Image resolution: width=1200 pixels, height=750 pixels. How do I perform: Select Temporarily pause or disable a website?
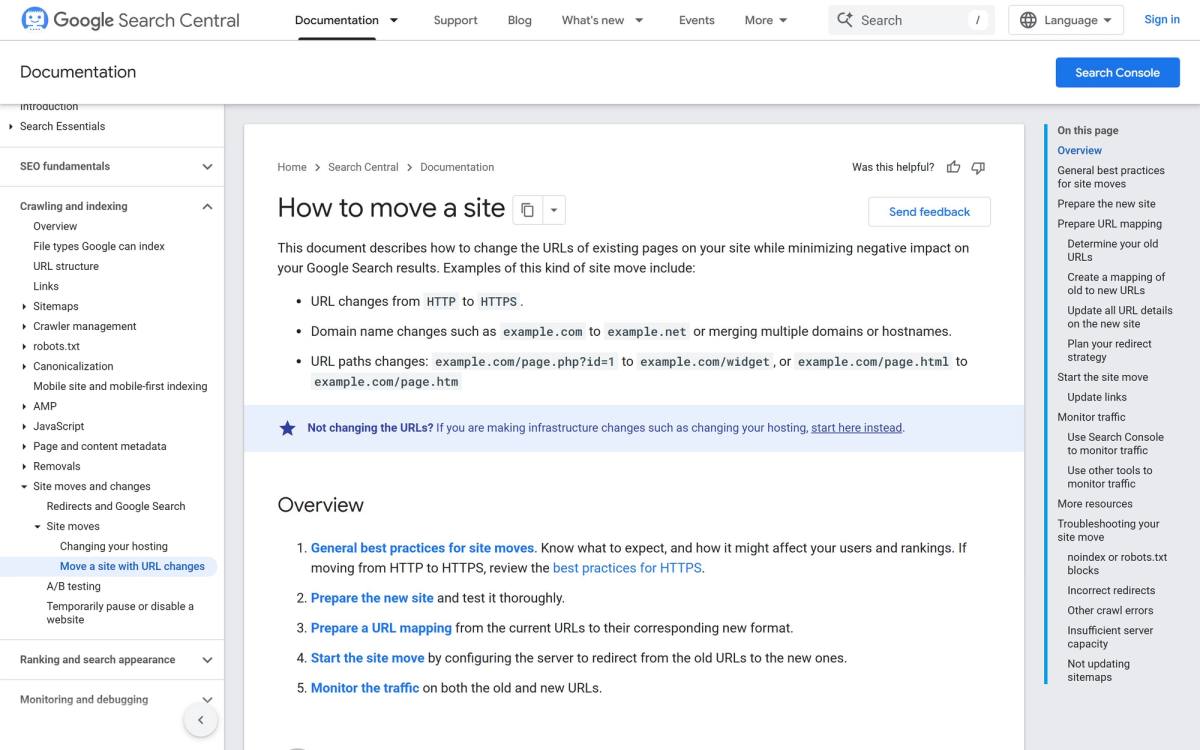point(120,613)
